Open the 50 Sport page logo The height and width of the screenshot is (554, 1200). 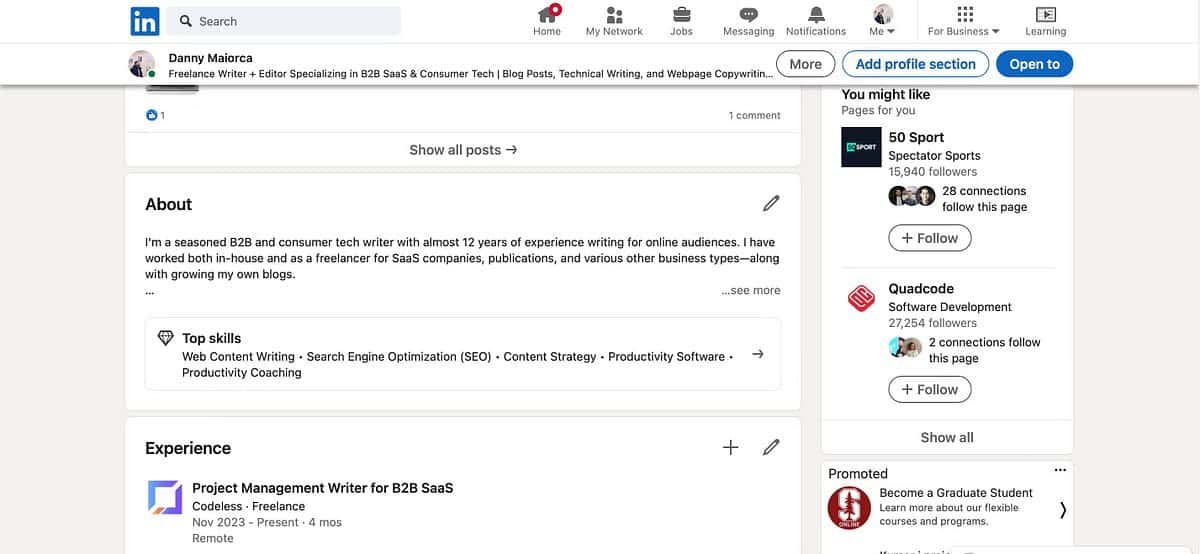pyautogui.click(x=861, y=147)
